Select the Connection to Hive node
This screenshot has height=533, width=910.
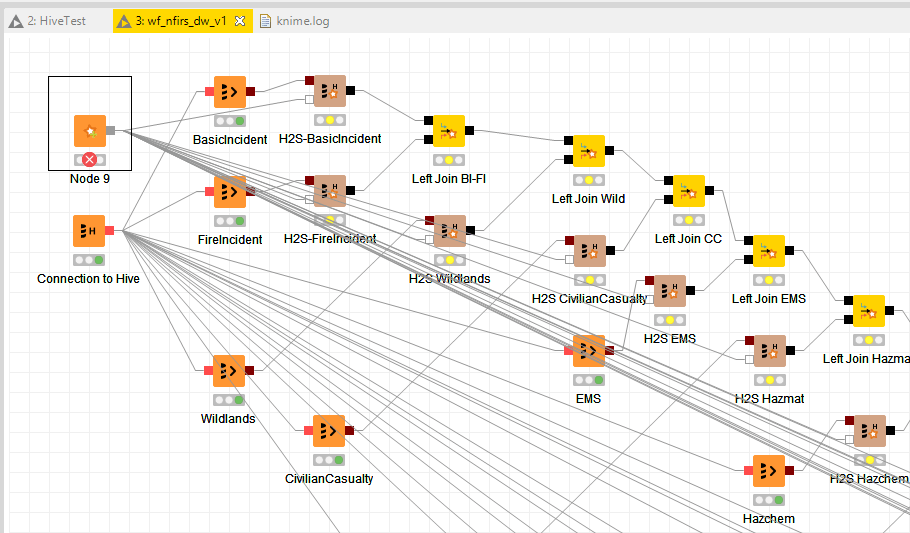click(89, 231)
